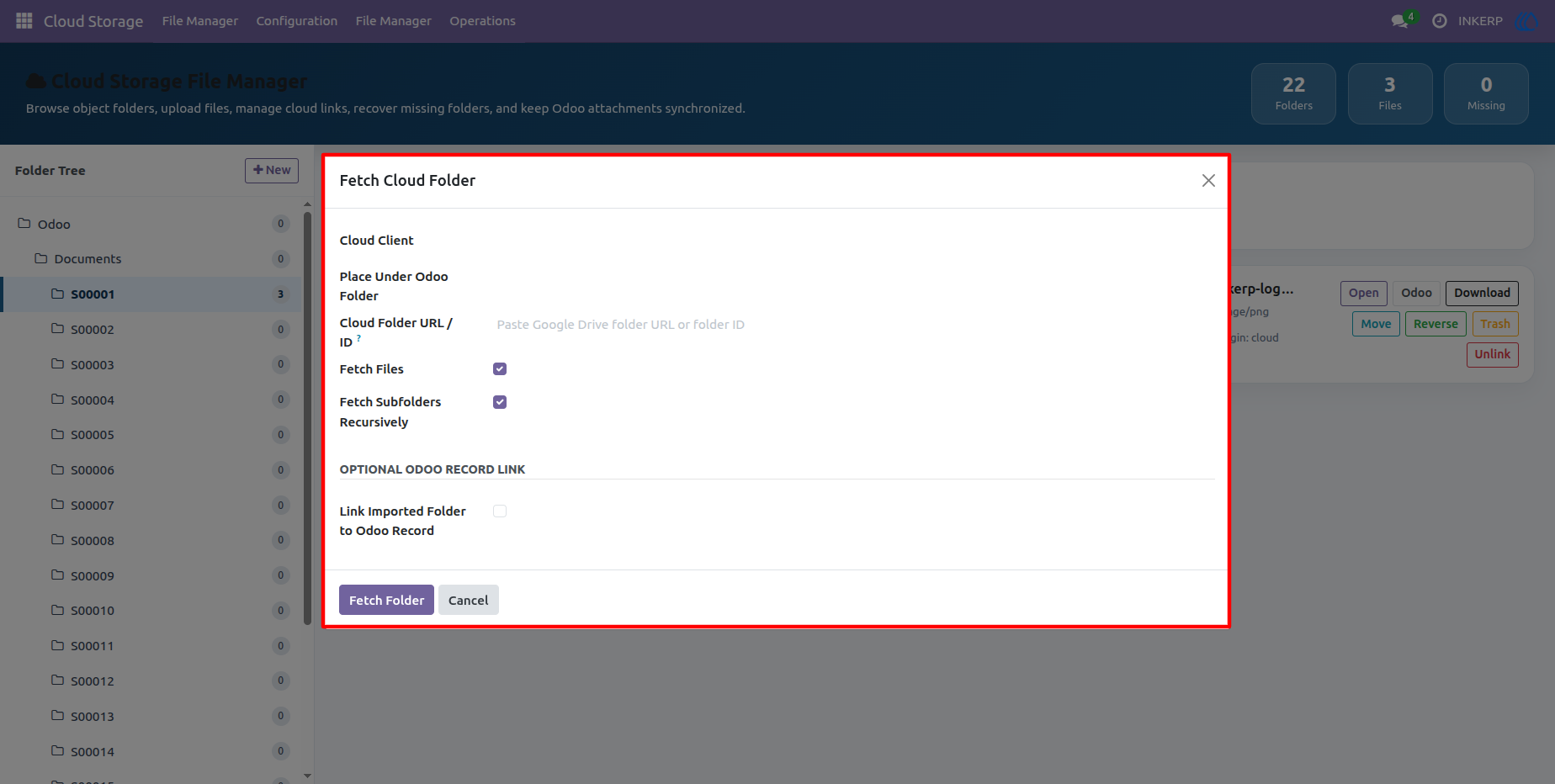The image size is (1555, 784).
Task: Click the folder tree vertical scrollbar
Action: pos(307,419)
